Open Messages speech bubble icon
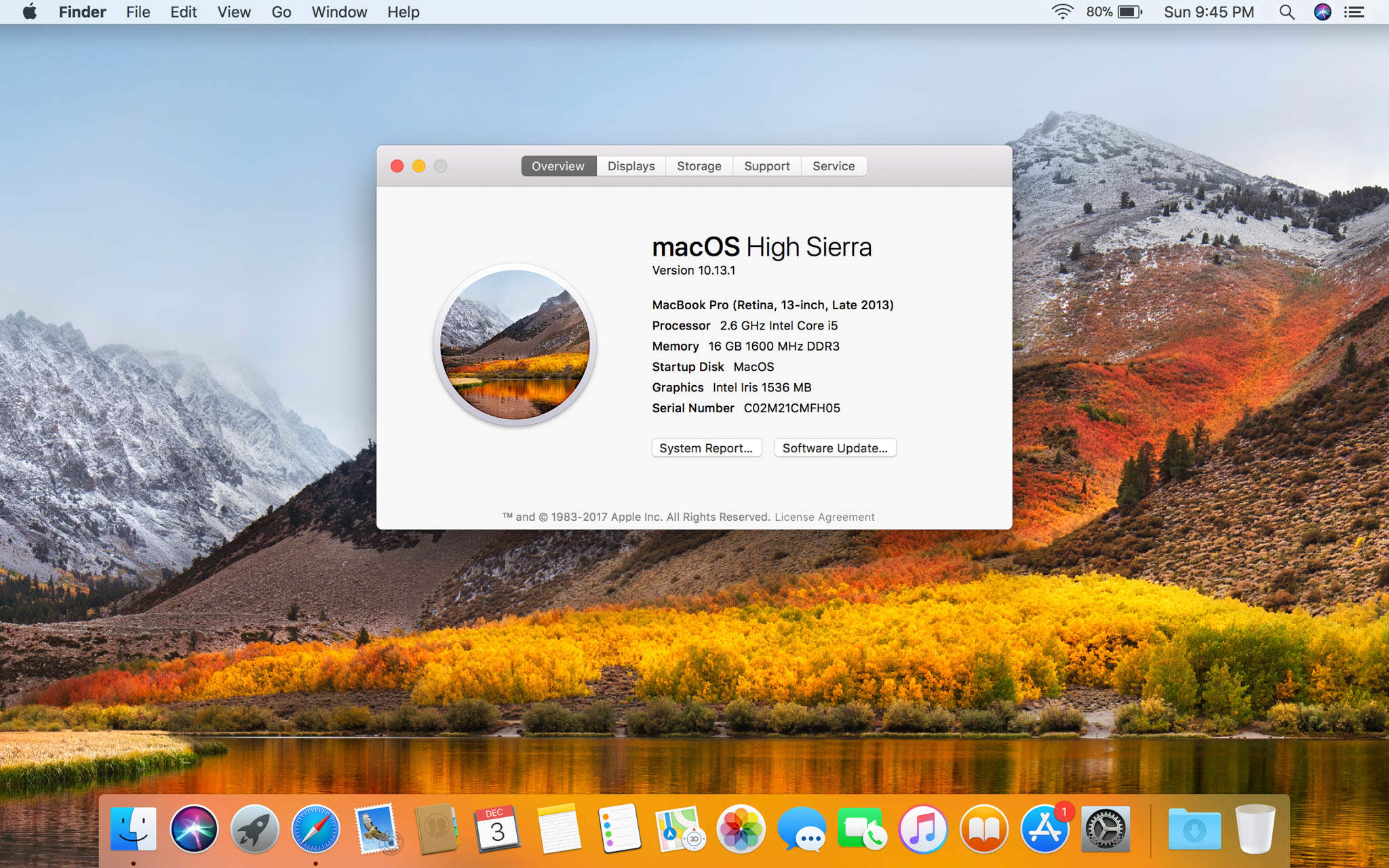 [x=802, y=829]
